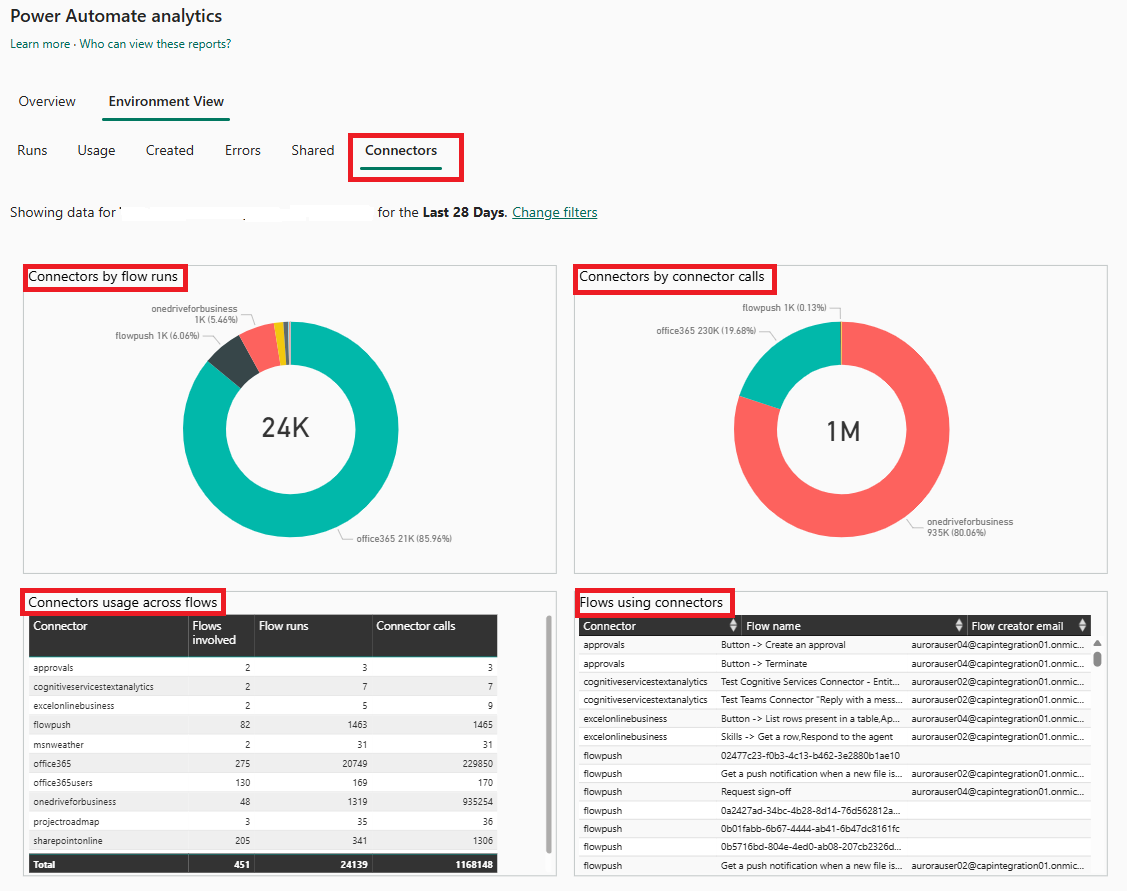Click the 'flowpush 1K (6.06%)' chart label
1127x891 pixels.
(x=157, y=336)
